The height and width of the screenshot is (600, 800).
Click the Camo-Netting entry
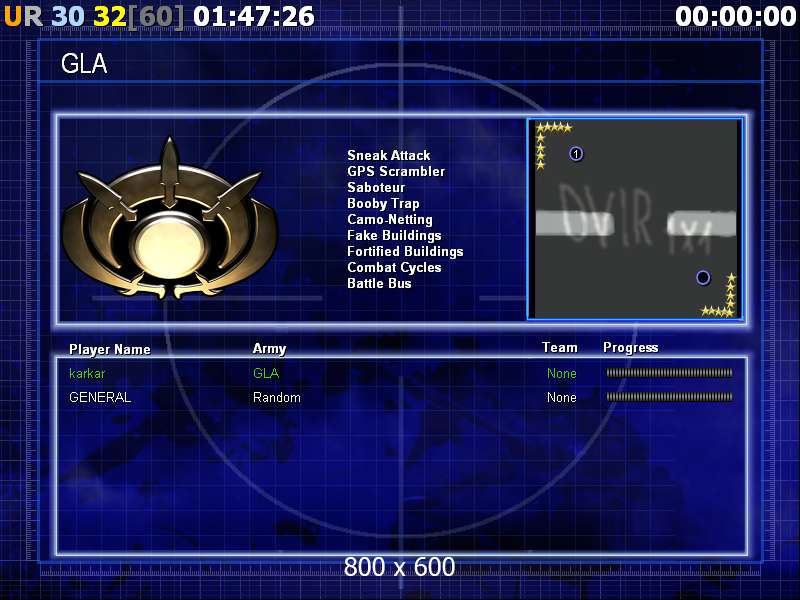click(390, 219)
